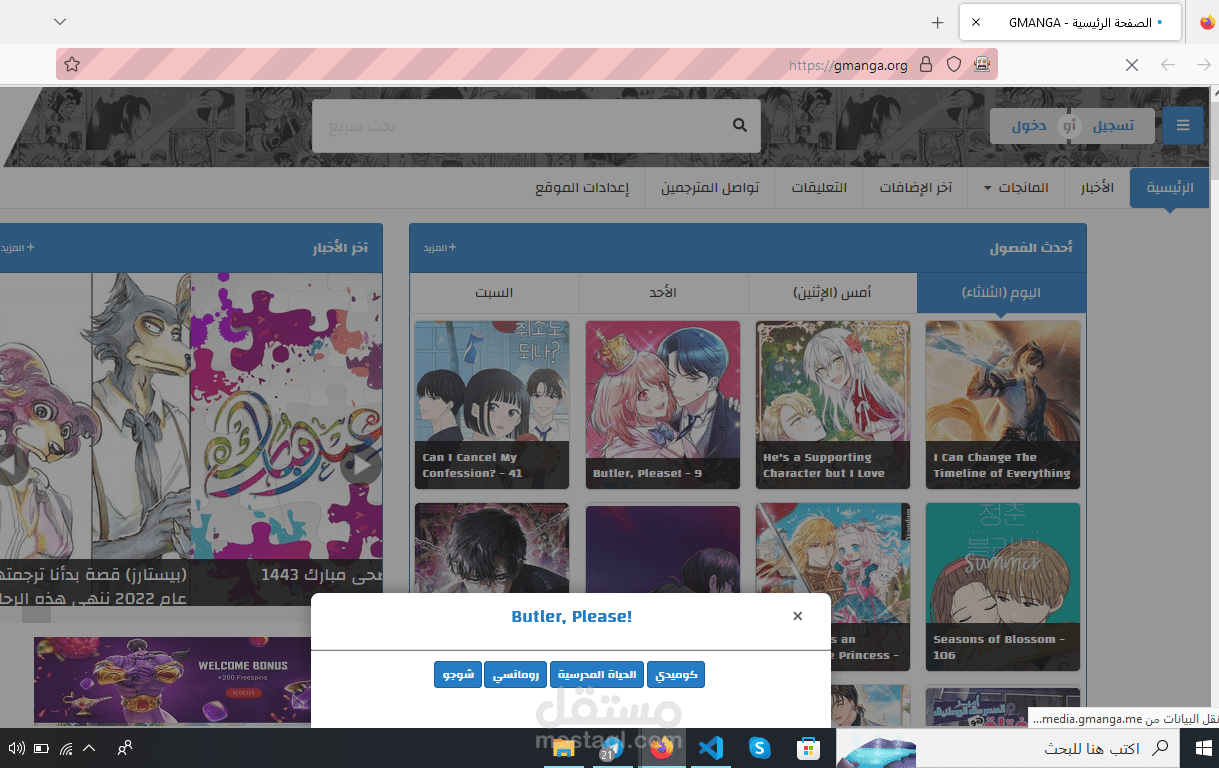Open File Explorer from the taskbar
Viewport: 1219px width, 768px height.
click(x=564, y=748)
